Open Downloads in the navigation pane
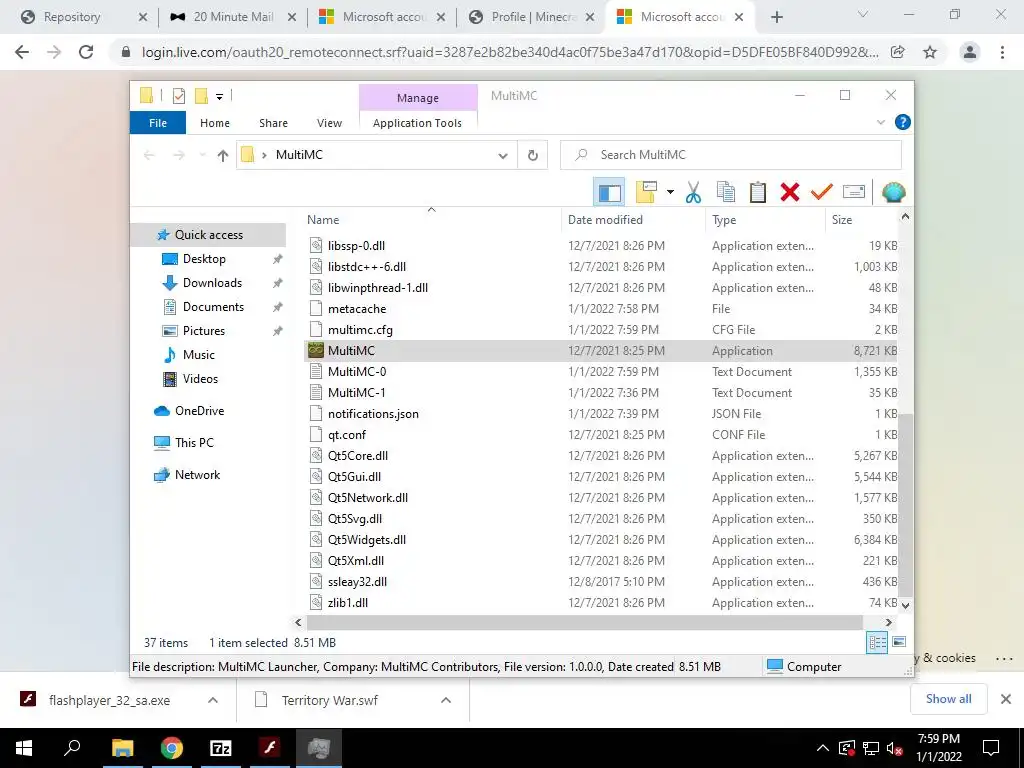 (212, 283)
